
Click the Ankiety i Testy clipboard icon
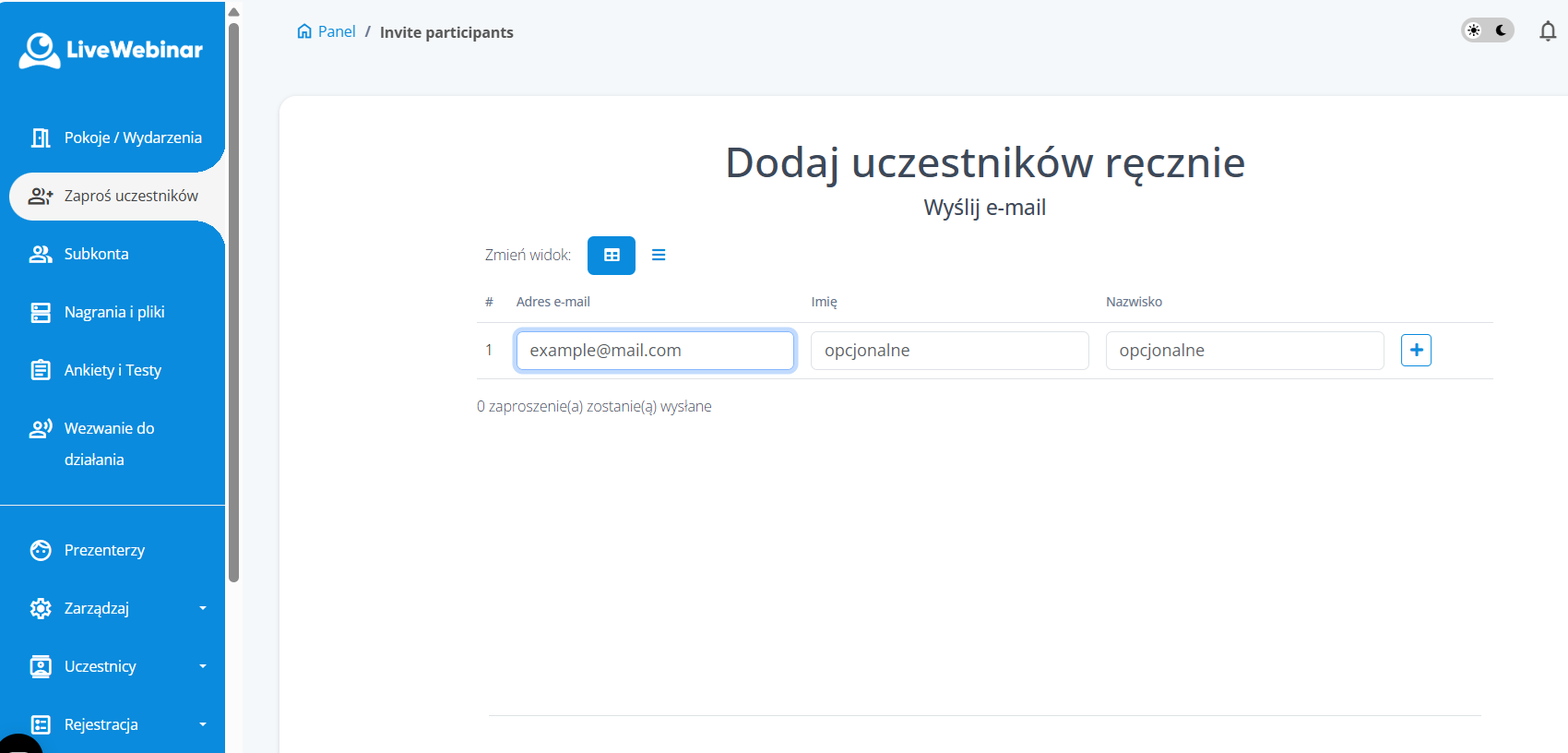point(41,370)
